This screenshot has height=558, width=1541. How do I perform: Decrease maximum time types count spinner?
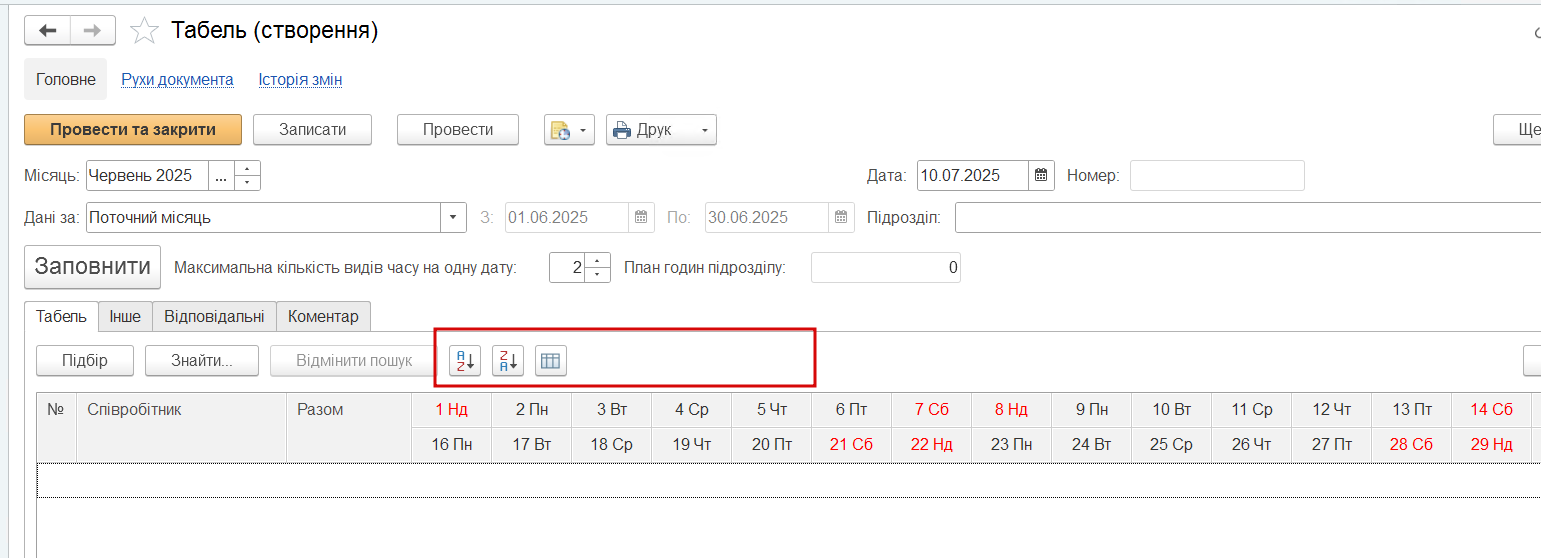tap(597, 275)
